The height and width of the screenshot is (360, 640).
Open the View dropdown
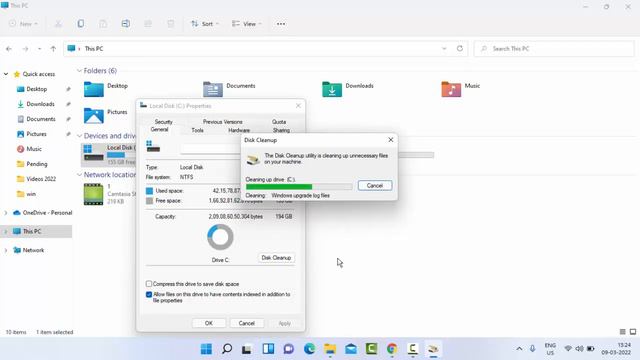pos(247,24)
